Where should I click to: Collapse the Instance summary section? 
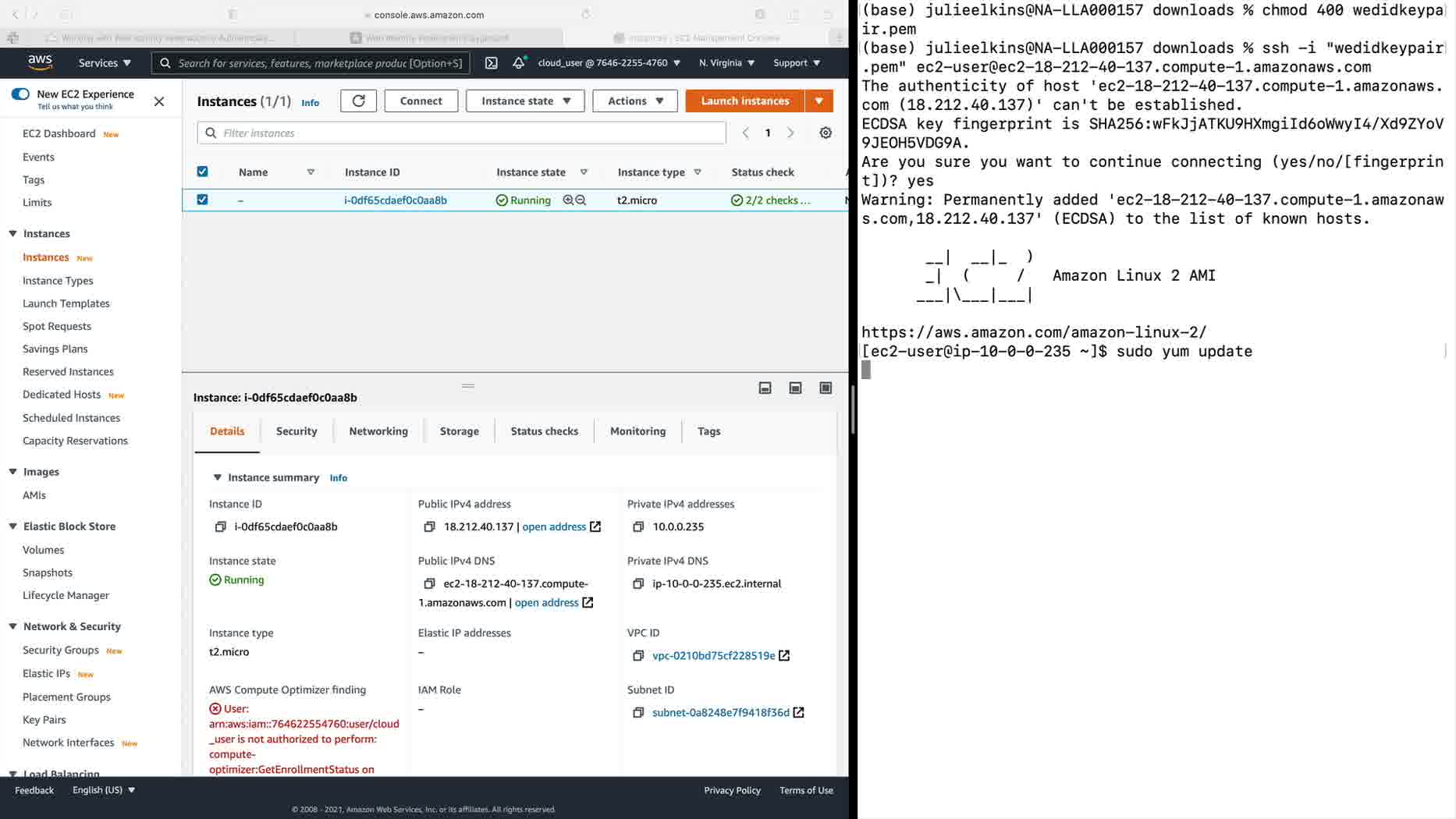tap(217, 477)
